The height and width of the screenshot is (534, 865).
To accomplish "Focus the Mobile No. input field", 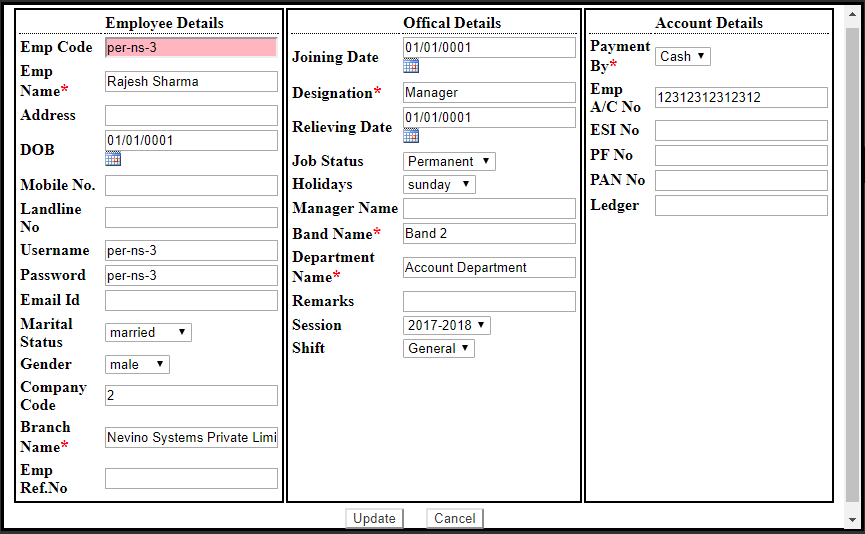I will coord(191,185).
